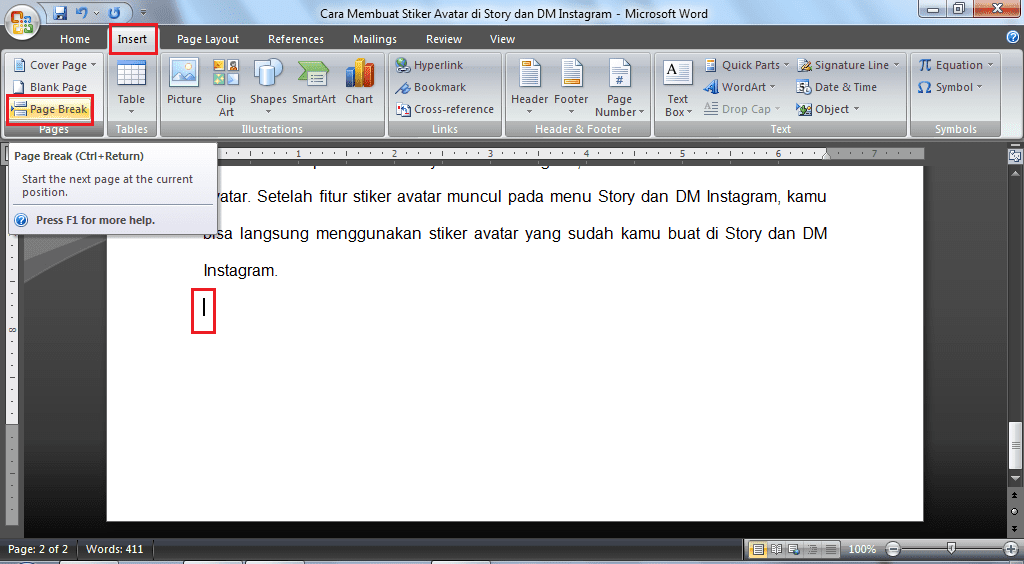Open the View tab

[502, 39]
